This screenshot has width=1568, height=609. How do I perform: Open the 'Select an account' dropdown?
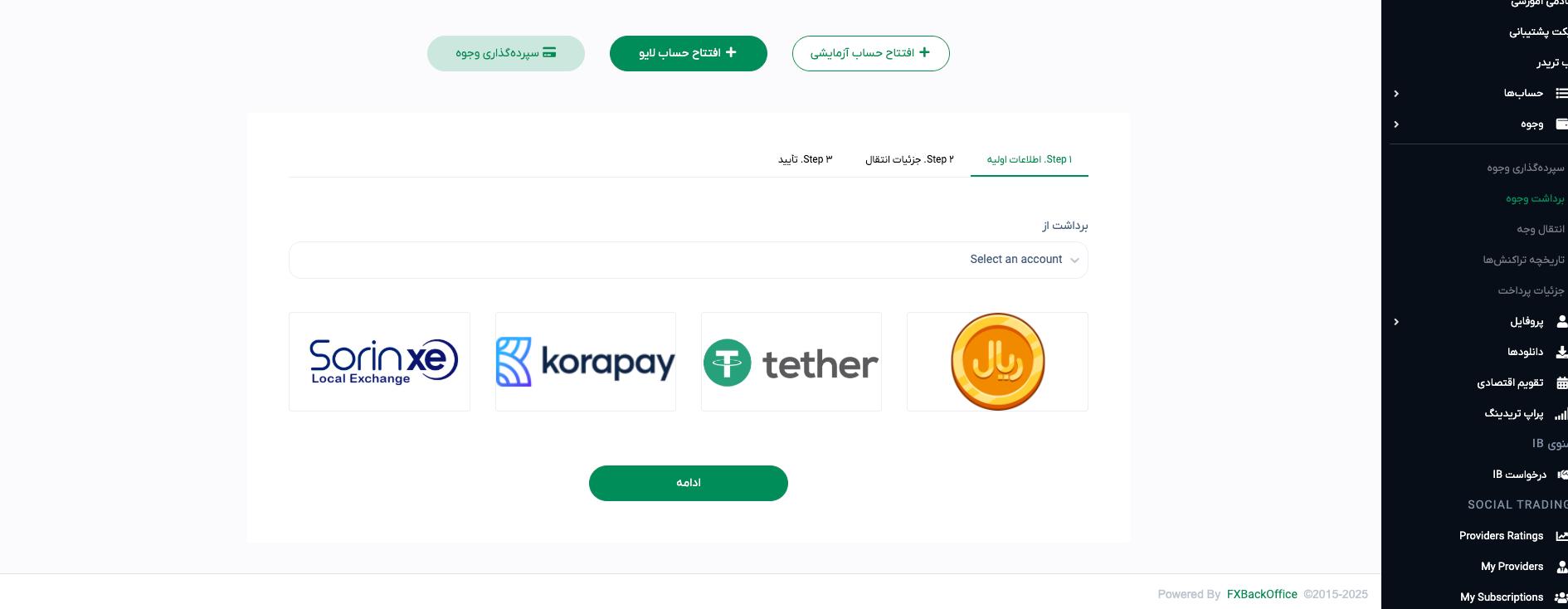coord(688,260)
